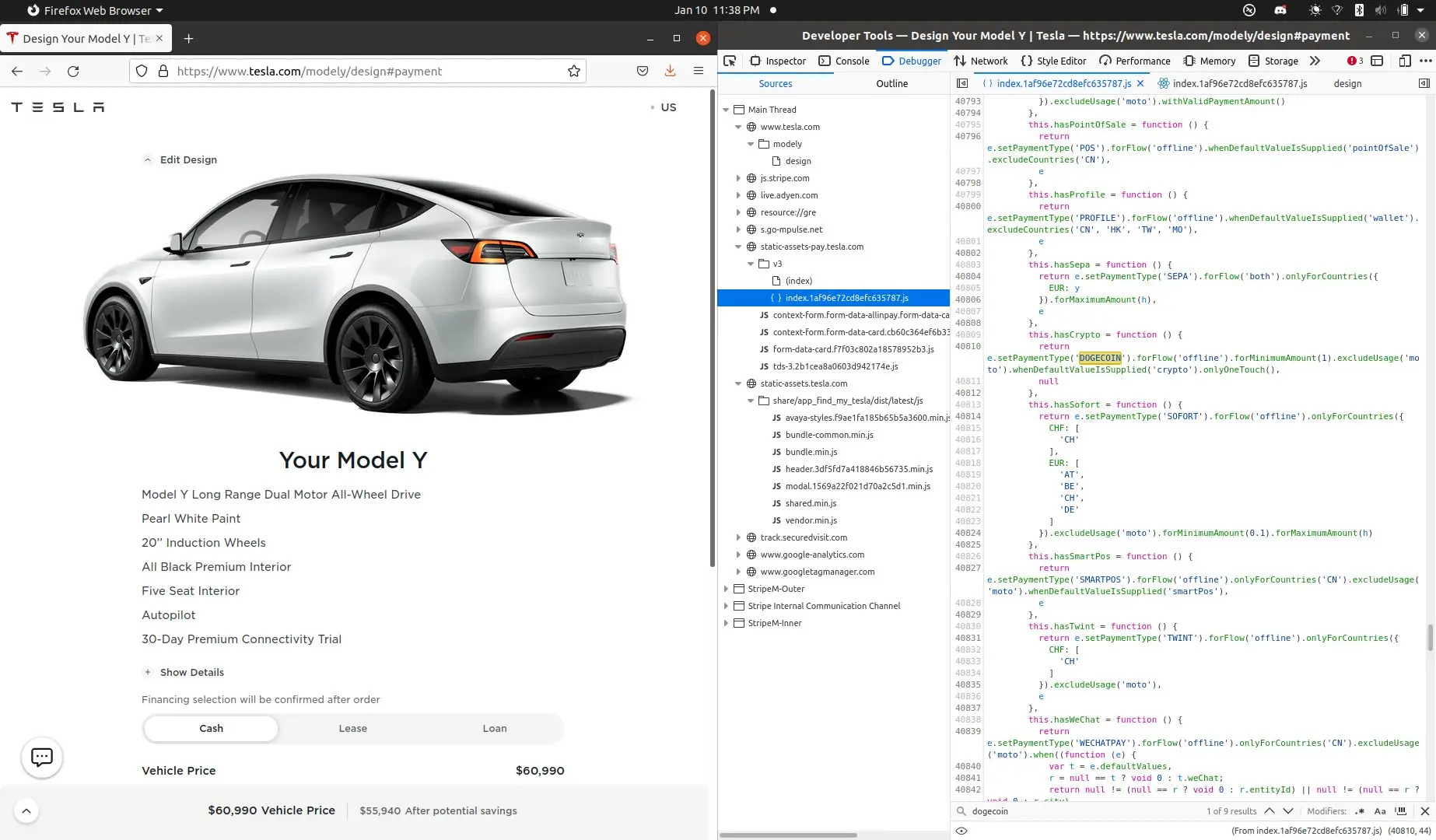Viewport: 1436px width, 840px height.
Task: Expand the StripeM-Outer thread
Action: [726, 589]
